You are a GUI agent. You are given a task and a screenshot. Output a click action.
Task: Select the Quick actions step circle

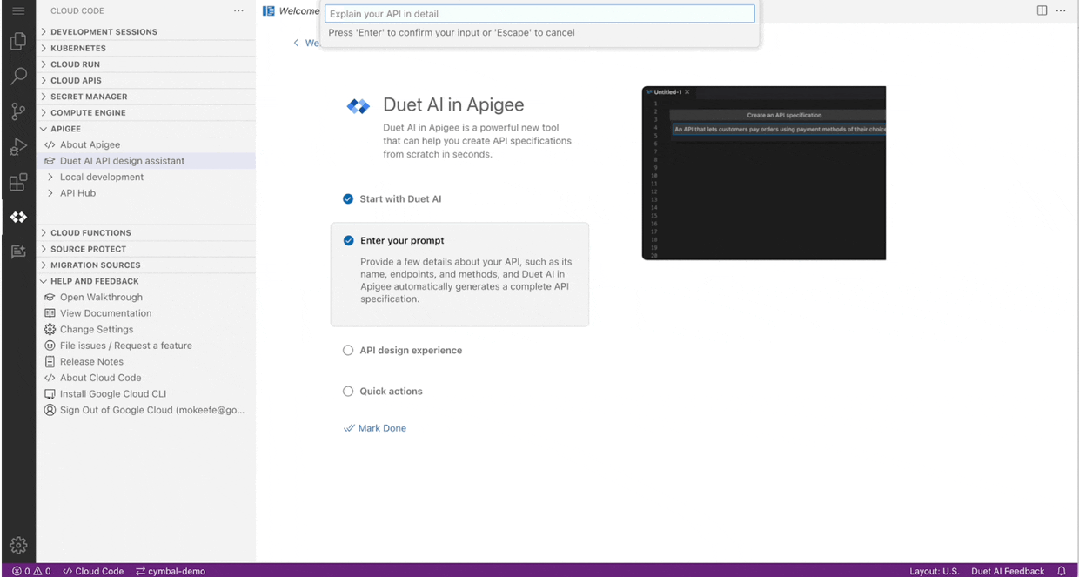tap(348, 391)
